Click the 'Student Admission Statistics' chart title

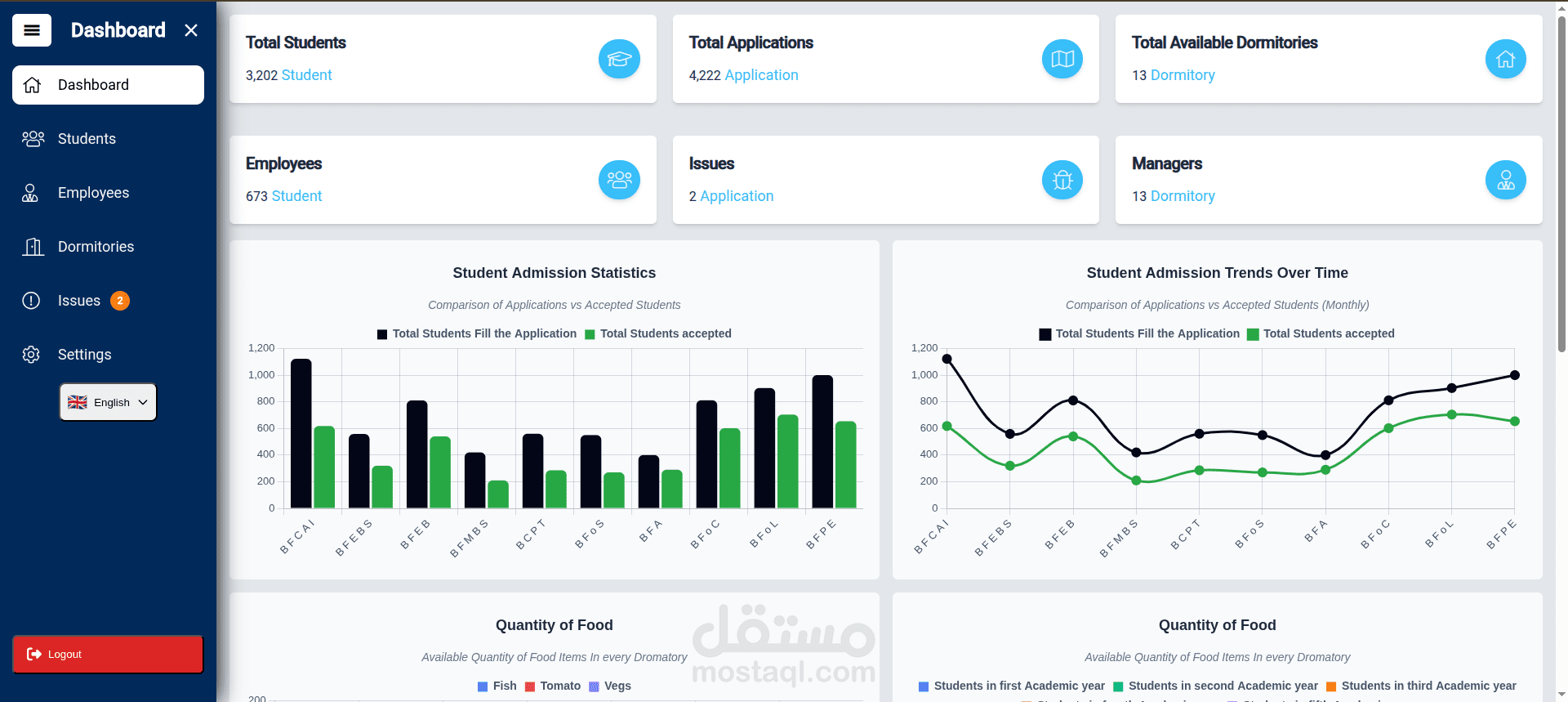(x=555, y=273)
